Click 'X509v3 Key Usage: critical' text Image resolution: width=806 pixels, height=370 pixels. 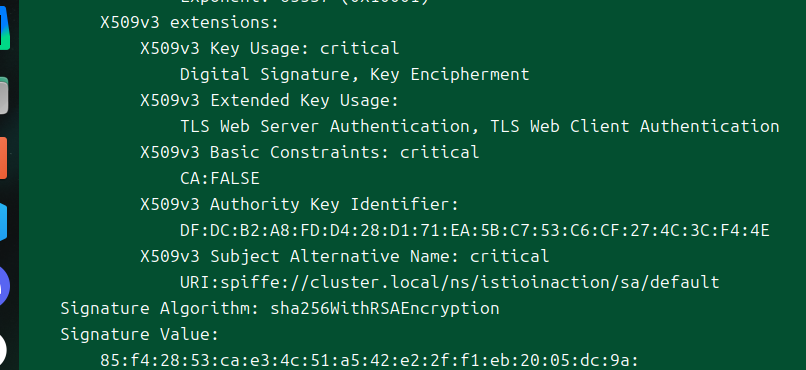(x=269, y=48)
